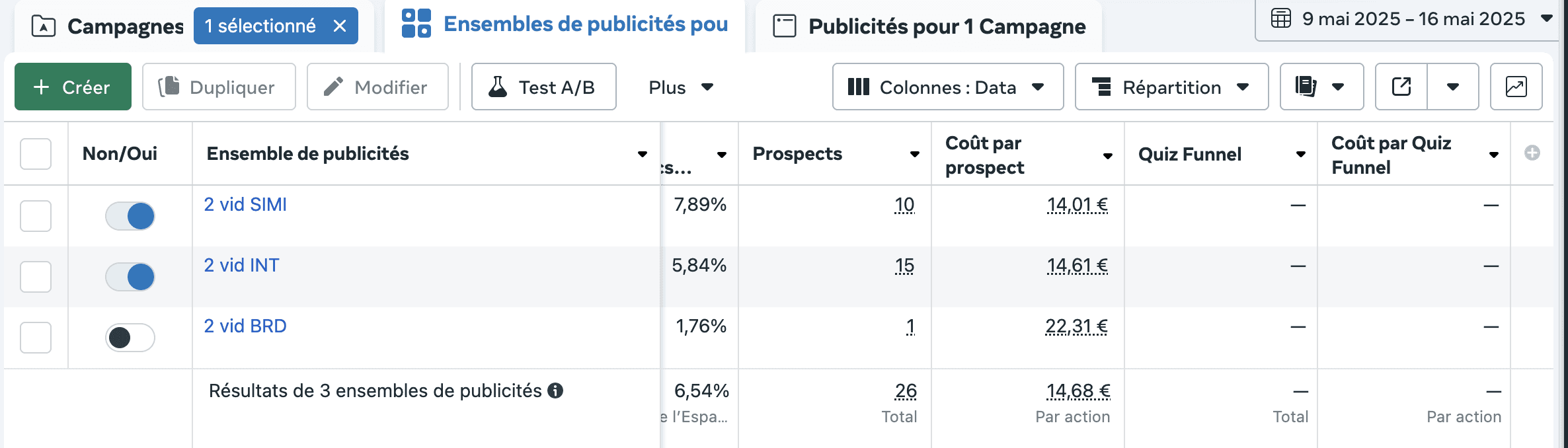Click the calendar icon in date range
The image size is (1568, 448).
tap(1281, 19)
